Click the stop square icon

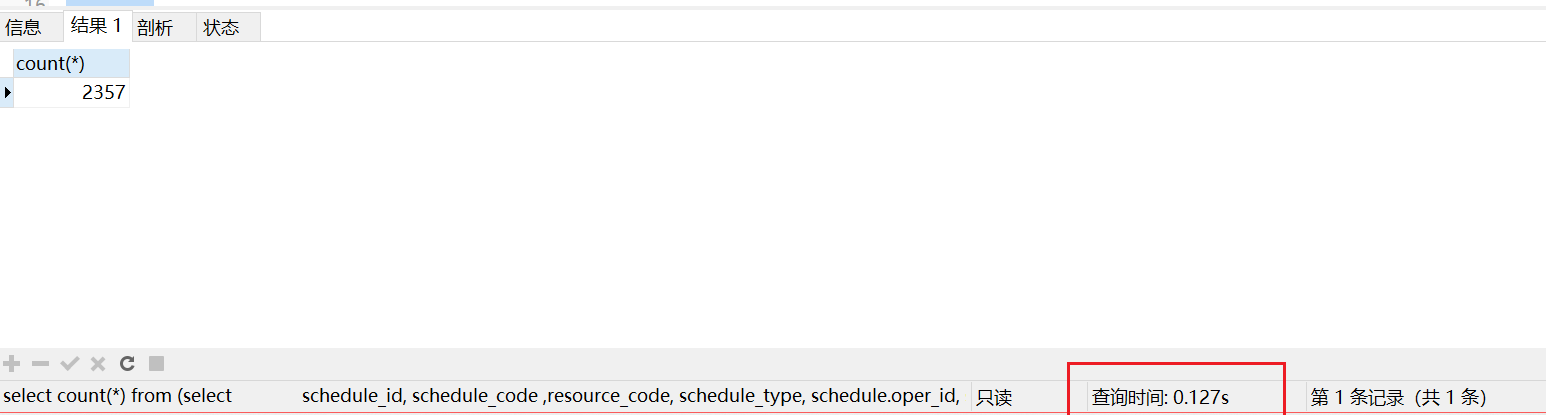(156, 364)
